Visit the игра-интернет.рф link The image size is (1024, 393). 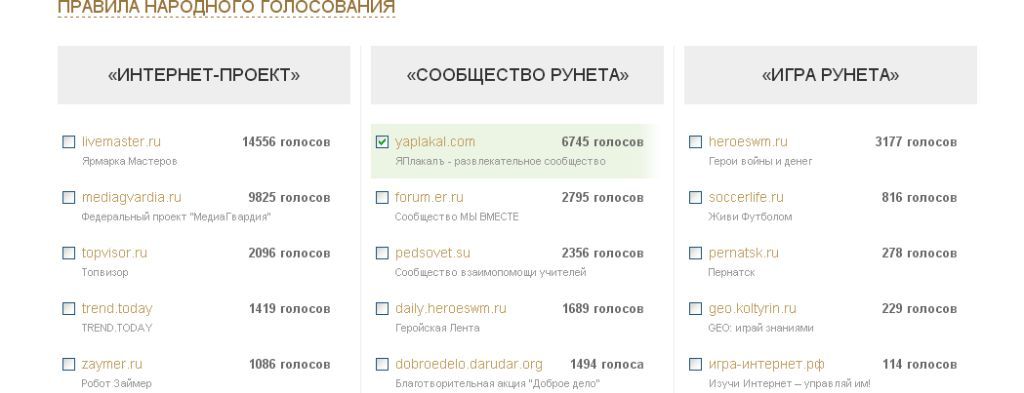tap(767, 364)
